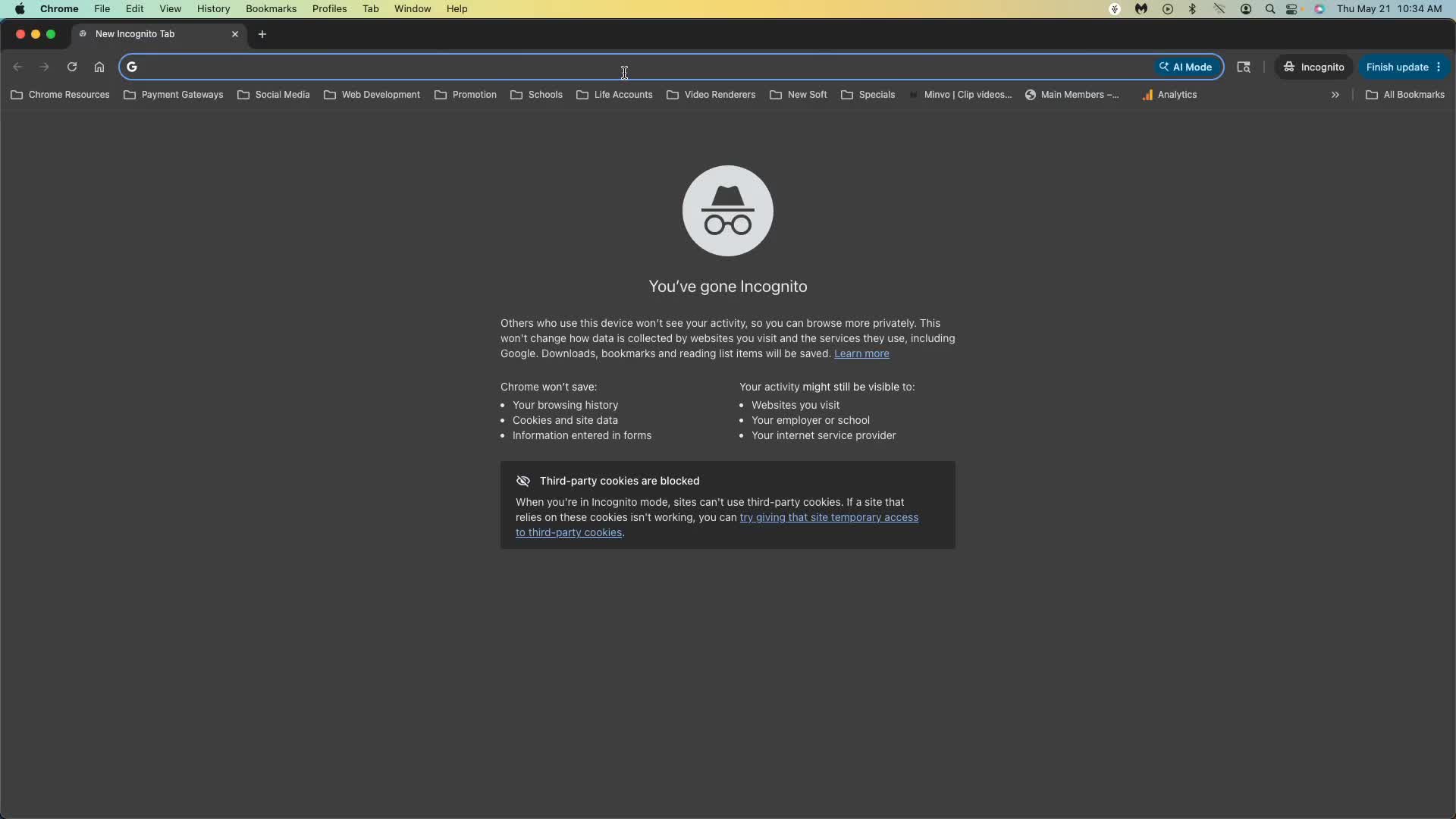Open the Minvo Clip videos bookmark
Screen dimensions: 1456x819
(x=961, y=95)
